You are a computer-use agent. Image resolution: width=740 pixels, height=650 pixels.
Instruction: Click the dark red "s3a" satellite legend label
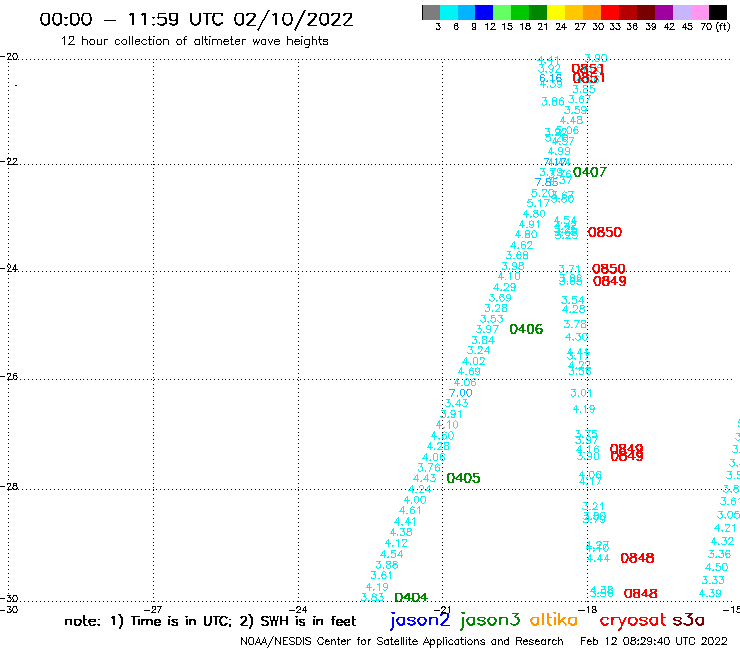click(x=688, y=620)
